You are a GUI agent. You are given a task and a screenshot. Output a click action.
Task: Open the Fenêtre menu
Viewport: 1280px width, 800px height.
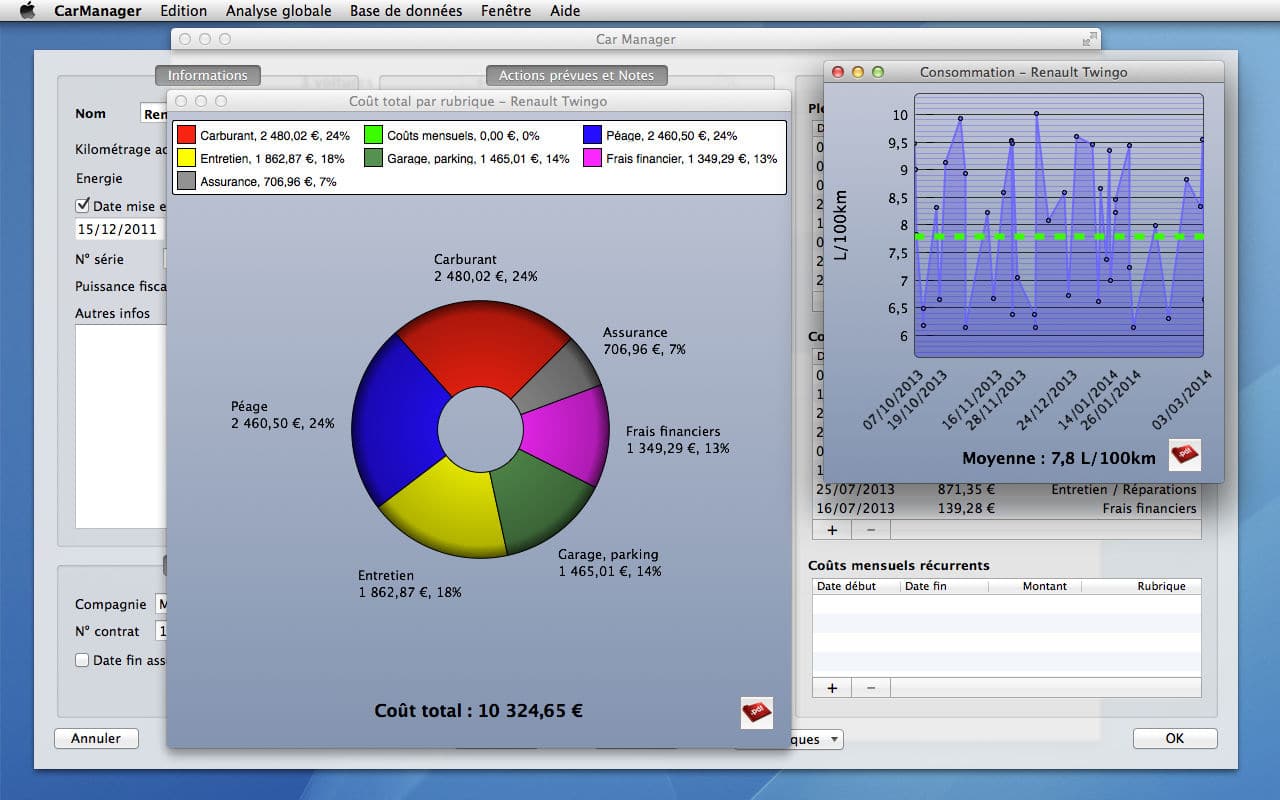(506, 11)
